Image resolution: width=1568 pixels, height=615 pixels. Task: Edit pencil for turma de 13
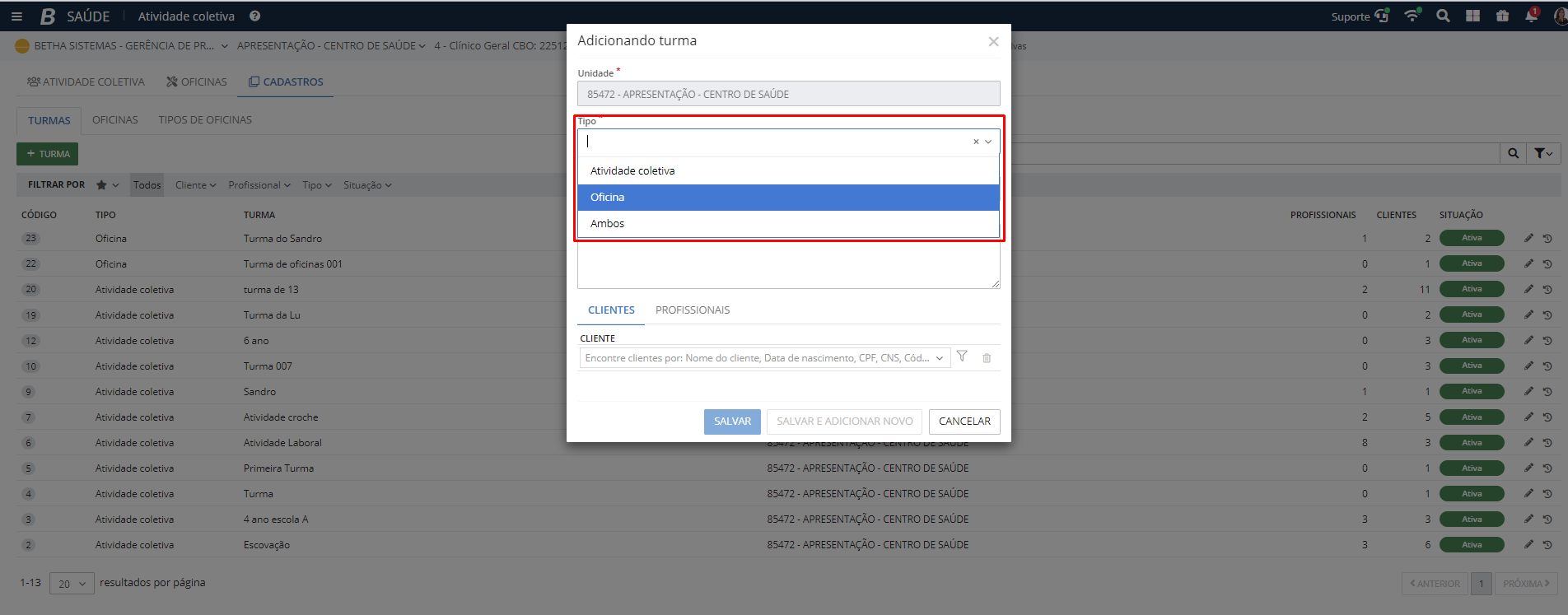[x=1528, y=289]
